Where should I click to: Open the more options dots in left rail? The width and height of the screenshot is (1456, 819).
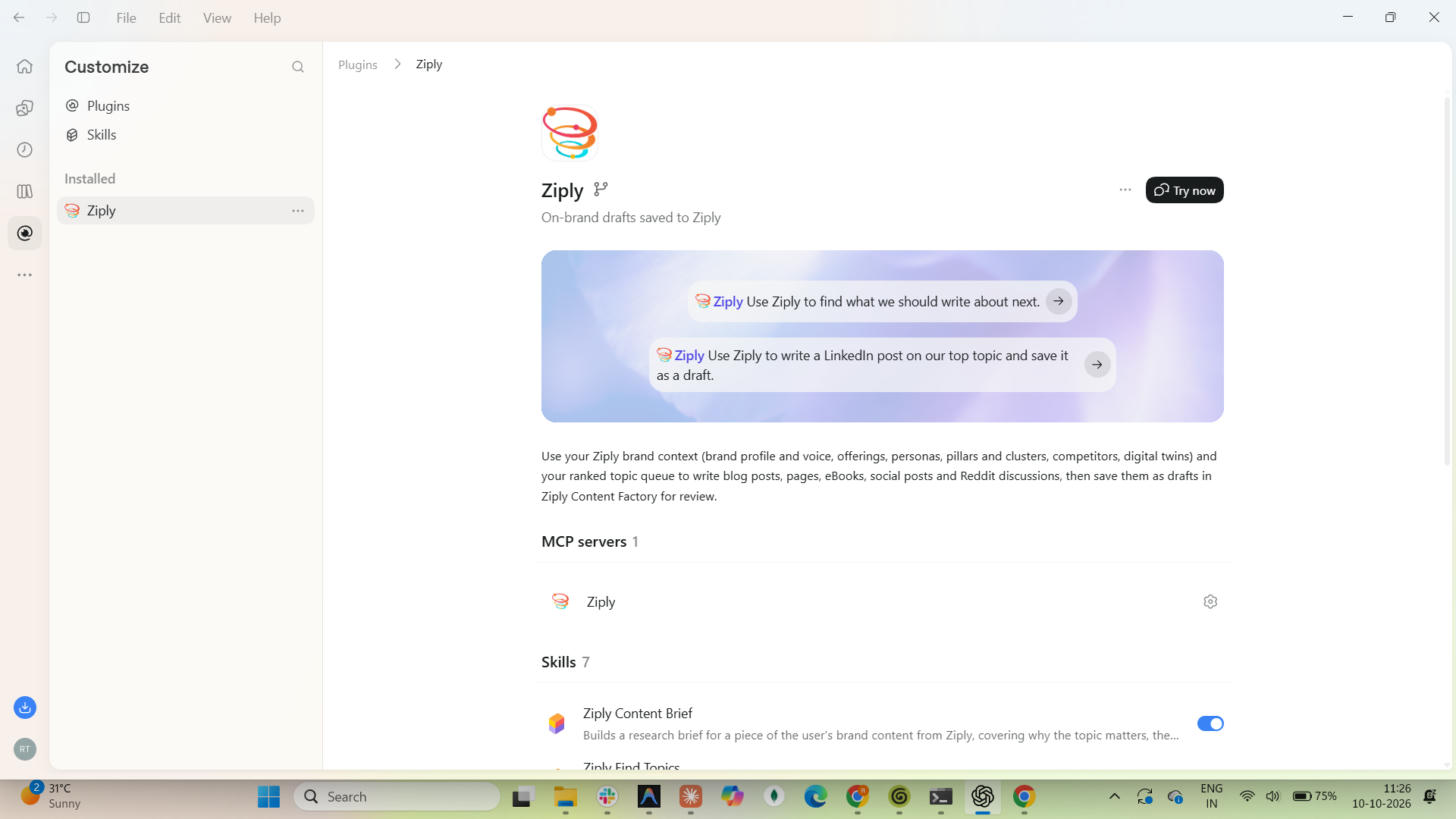[25, 275]
